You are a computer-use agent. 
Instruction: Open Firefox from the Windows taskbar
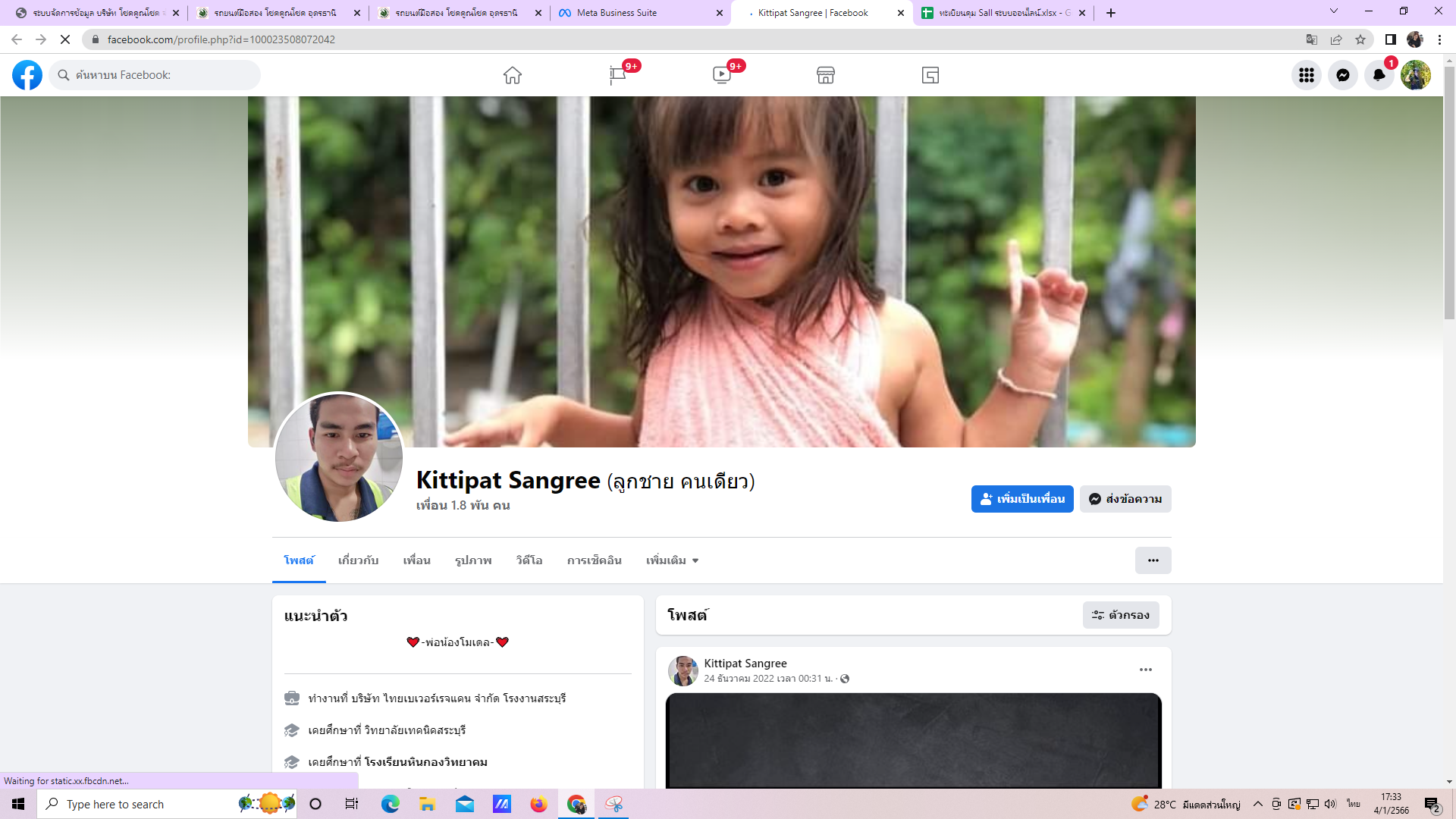[x=538, y=804]
